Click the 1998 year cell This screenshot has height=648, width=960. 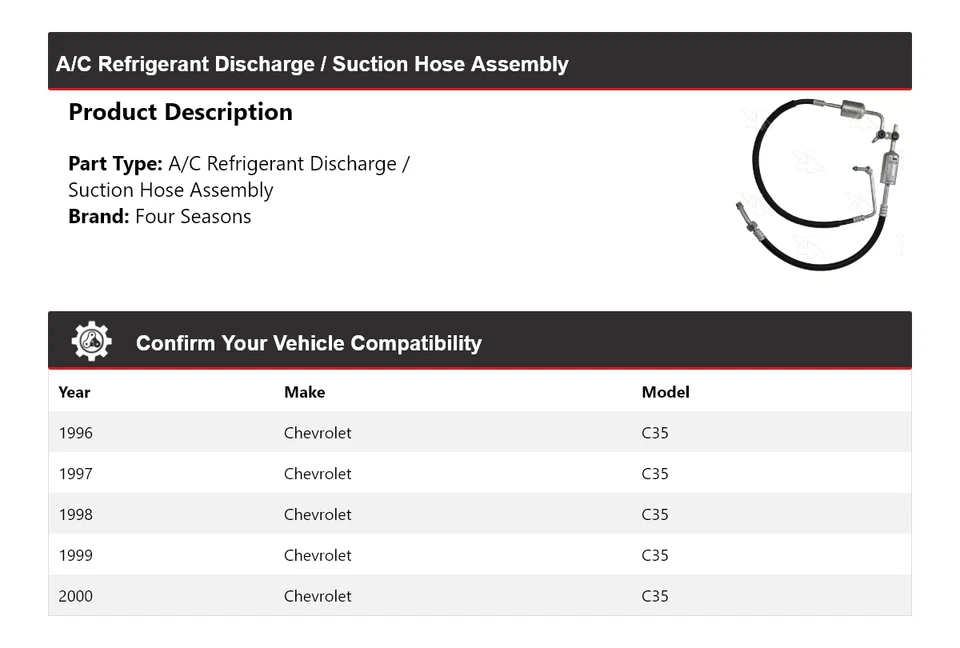pos(75,515)
